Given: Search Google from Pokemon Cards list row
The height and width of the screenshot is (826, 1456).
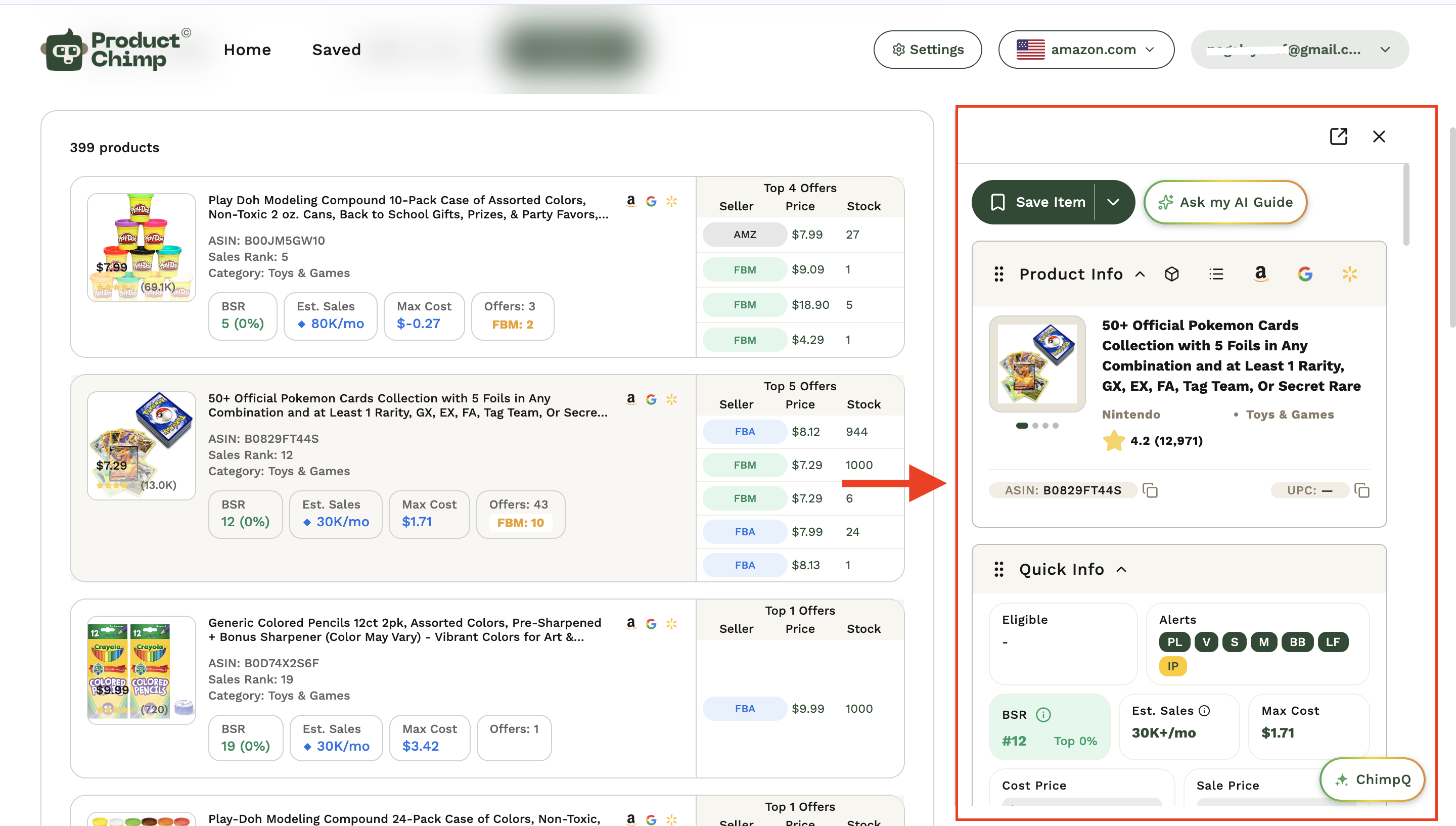Looking at the screenshot, I should (651, 399).
